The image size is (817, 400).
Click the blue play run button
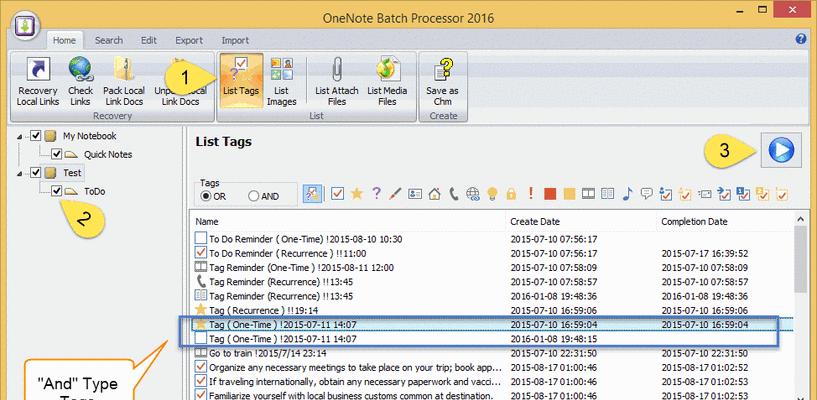click(x=781, y=150)
